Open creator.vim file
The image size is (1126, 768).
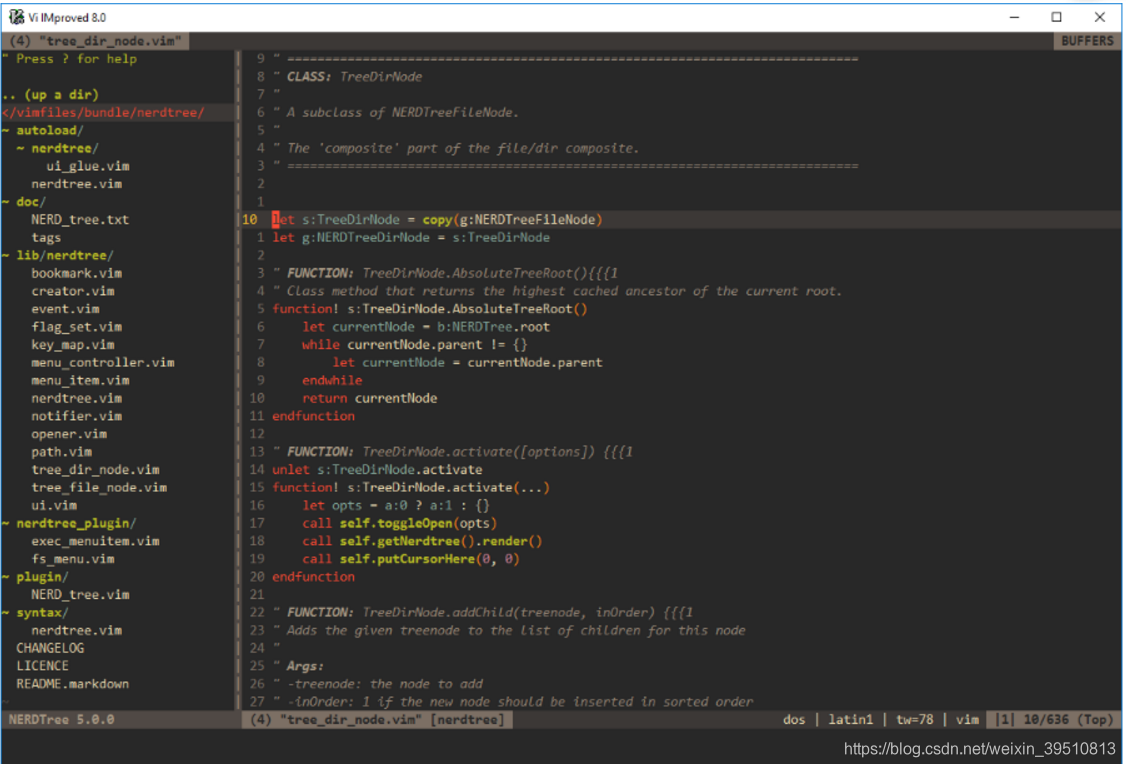73,291
